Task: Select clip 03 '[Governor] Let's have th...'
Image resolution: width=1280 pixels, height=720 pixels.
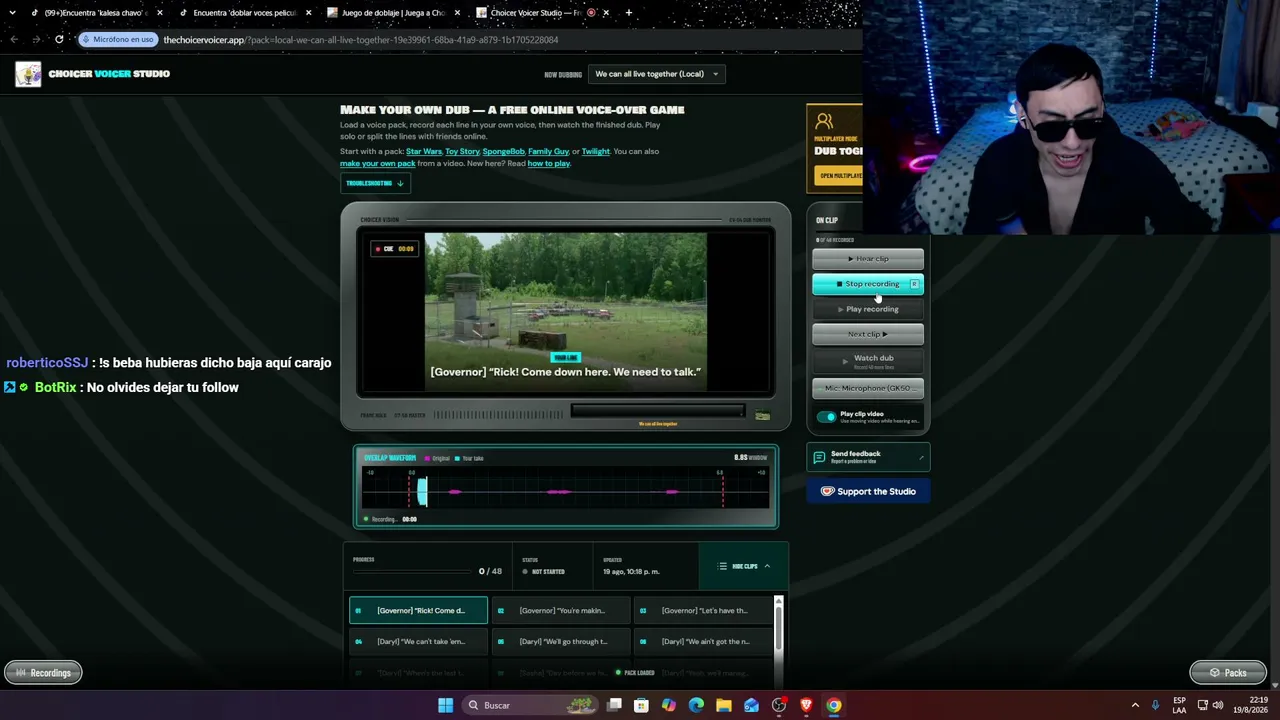Action: tap(704, 611)
